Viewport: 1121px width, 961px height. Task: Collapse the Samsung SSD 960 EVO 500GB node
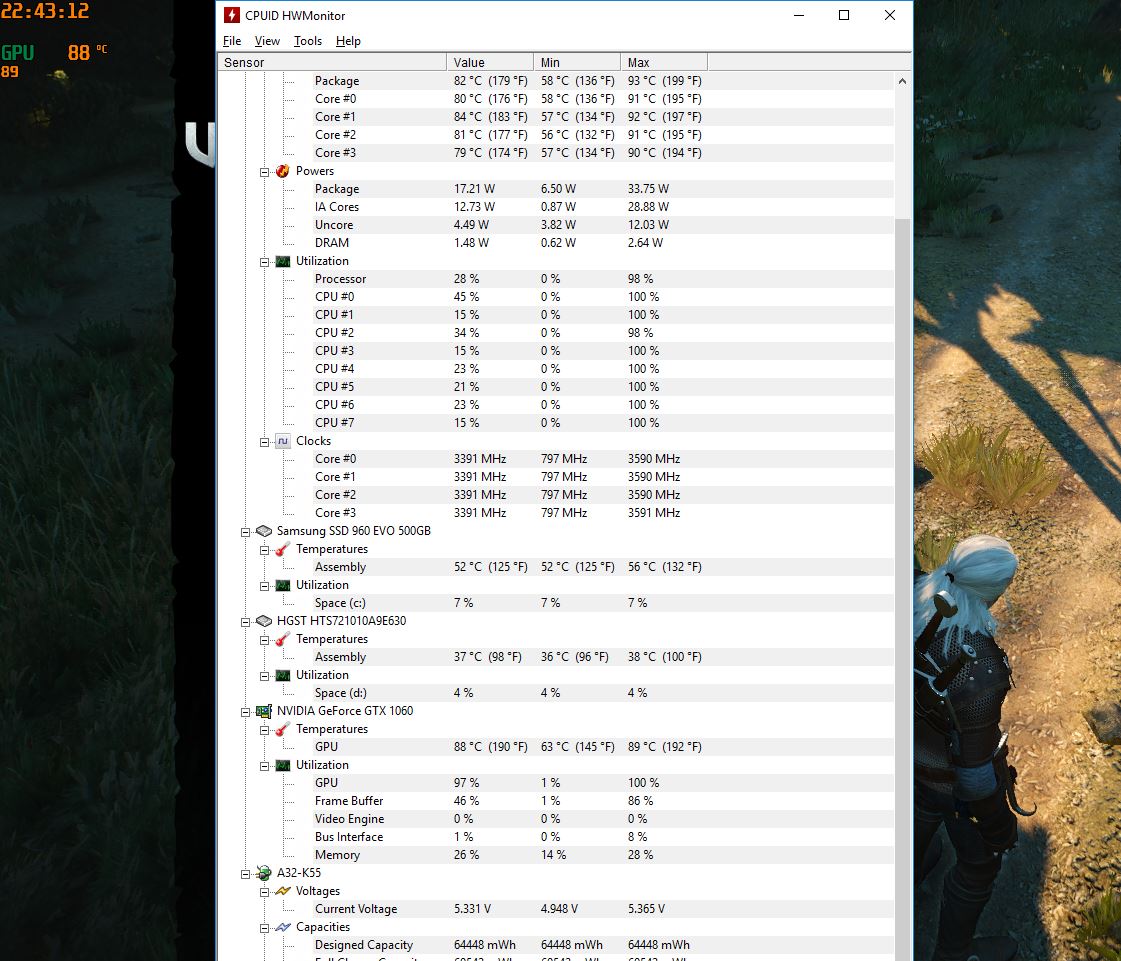pyautogui.click(x=245, y=532)
